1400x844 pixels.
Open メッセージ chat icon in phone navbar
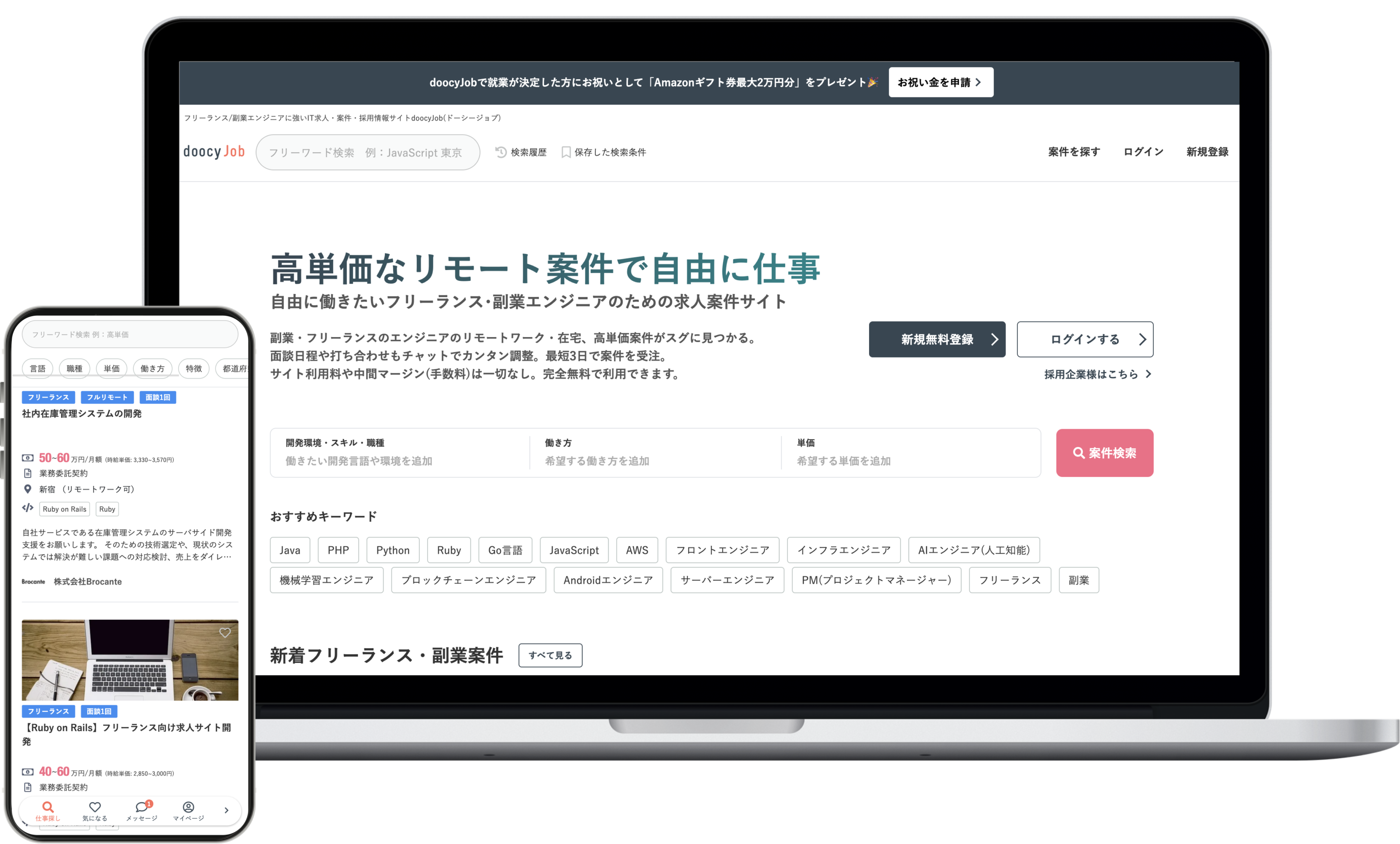(x=141, y=807)
